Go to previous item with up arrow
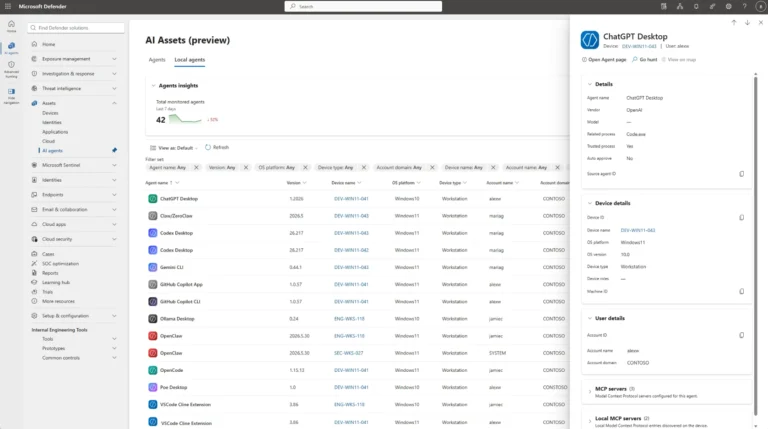This screenshot has width=768, height=429. pos(734,23)
